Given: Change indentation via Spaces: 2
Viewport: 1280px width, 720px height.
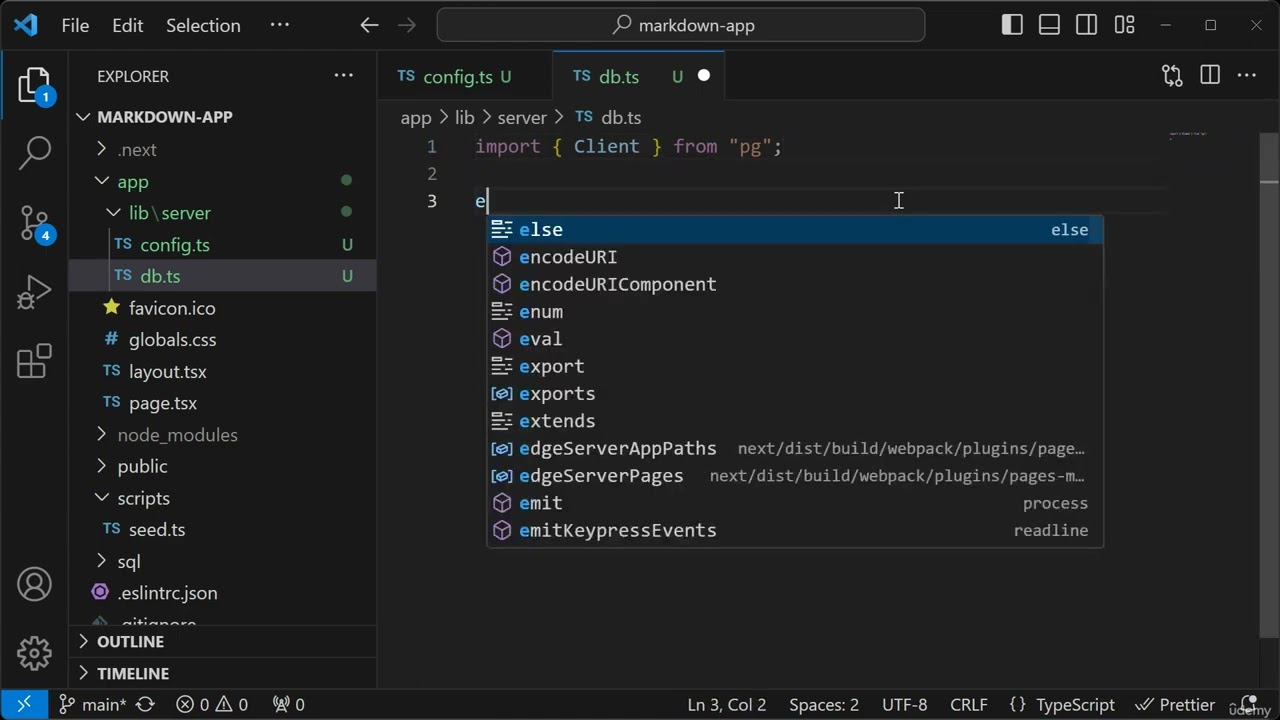Looking at the screenshot, I should (824, 705).
